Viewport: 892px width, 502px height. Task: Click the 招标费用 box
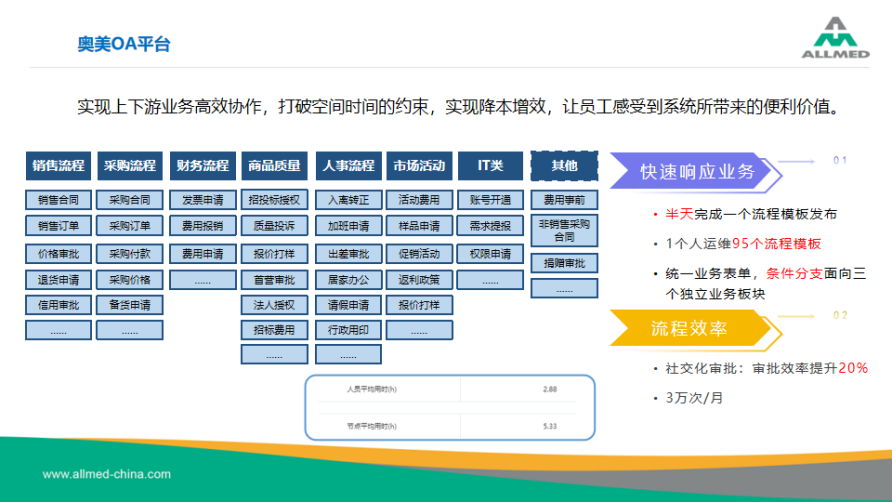click(274, 330)
